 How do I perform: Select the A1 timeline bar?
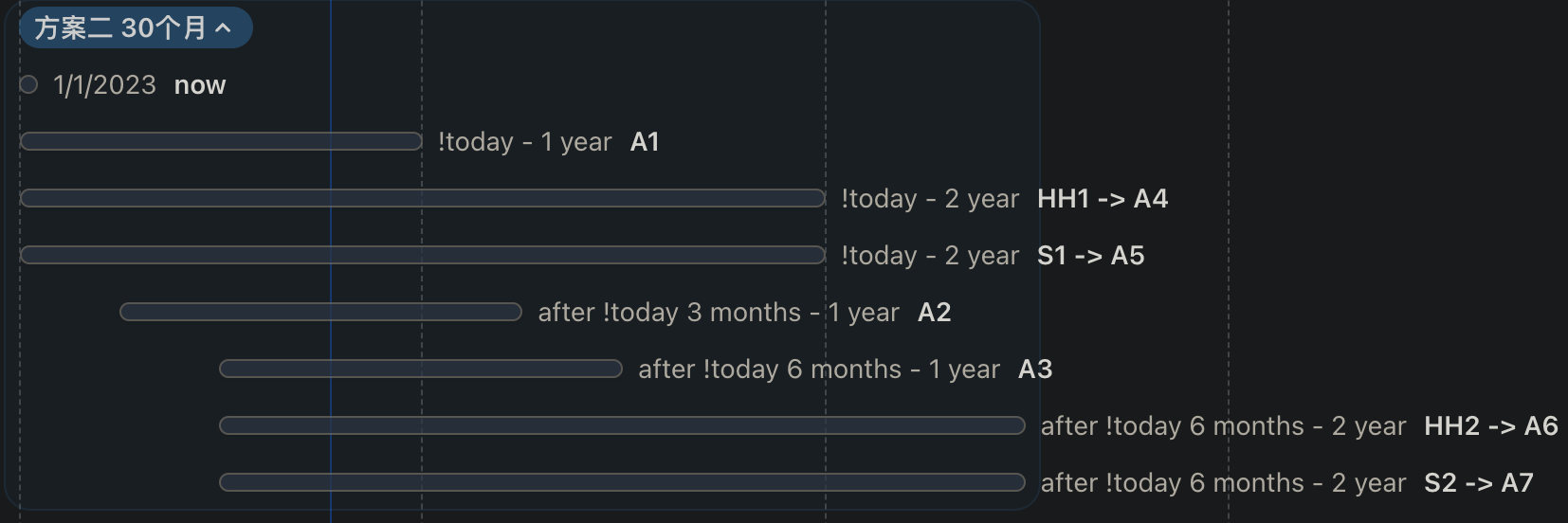pos(221,142)
